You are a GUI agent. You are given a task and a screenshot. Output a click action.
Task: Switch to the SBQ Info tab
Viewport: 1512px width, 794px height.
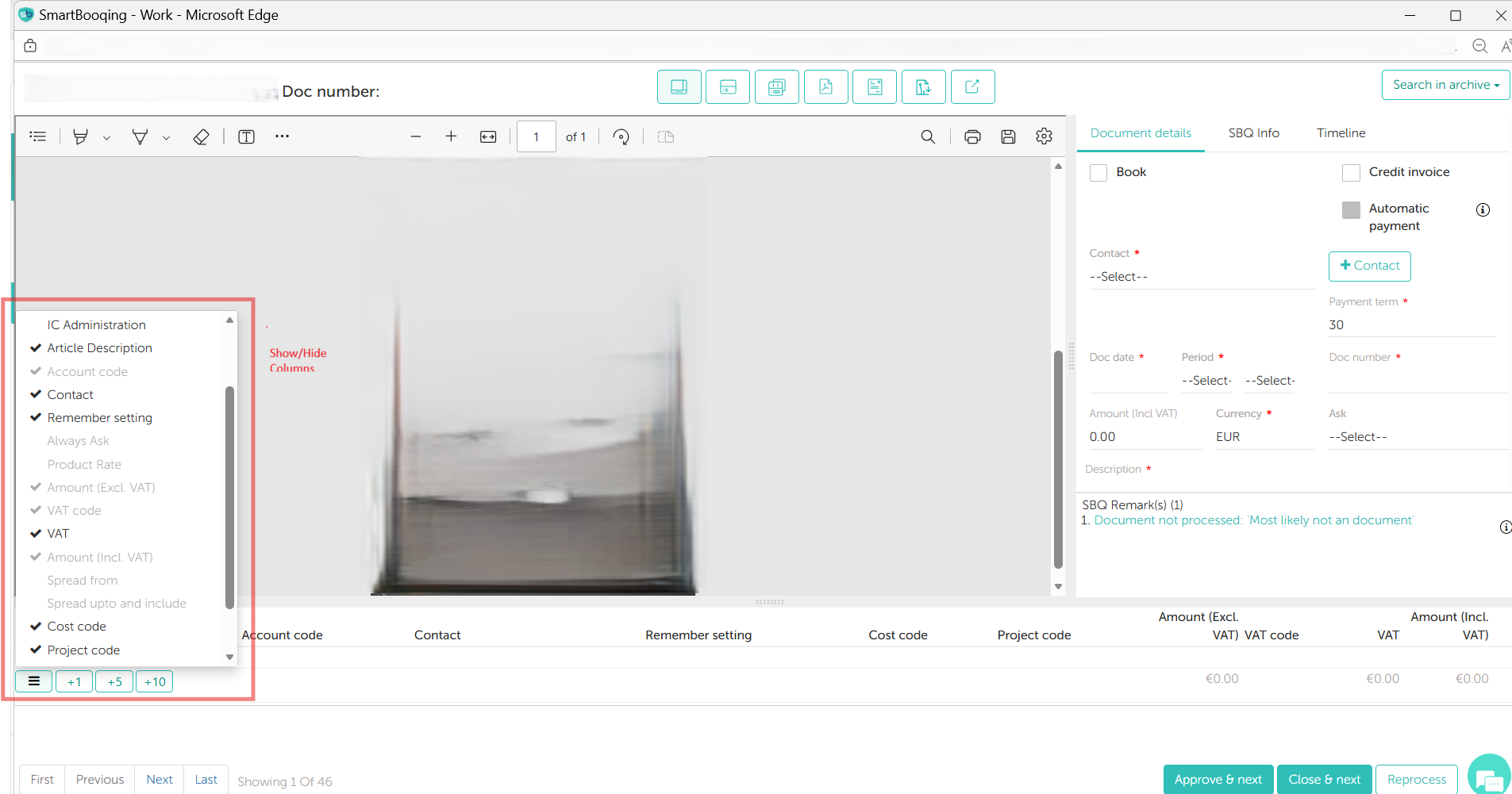pyautogui.click(x=1253, y=133)
